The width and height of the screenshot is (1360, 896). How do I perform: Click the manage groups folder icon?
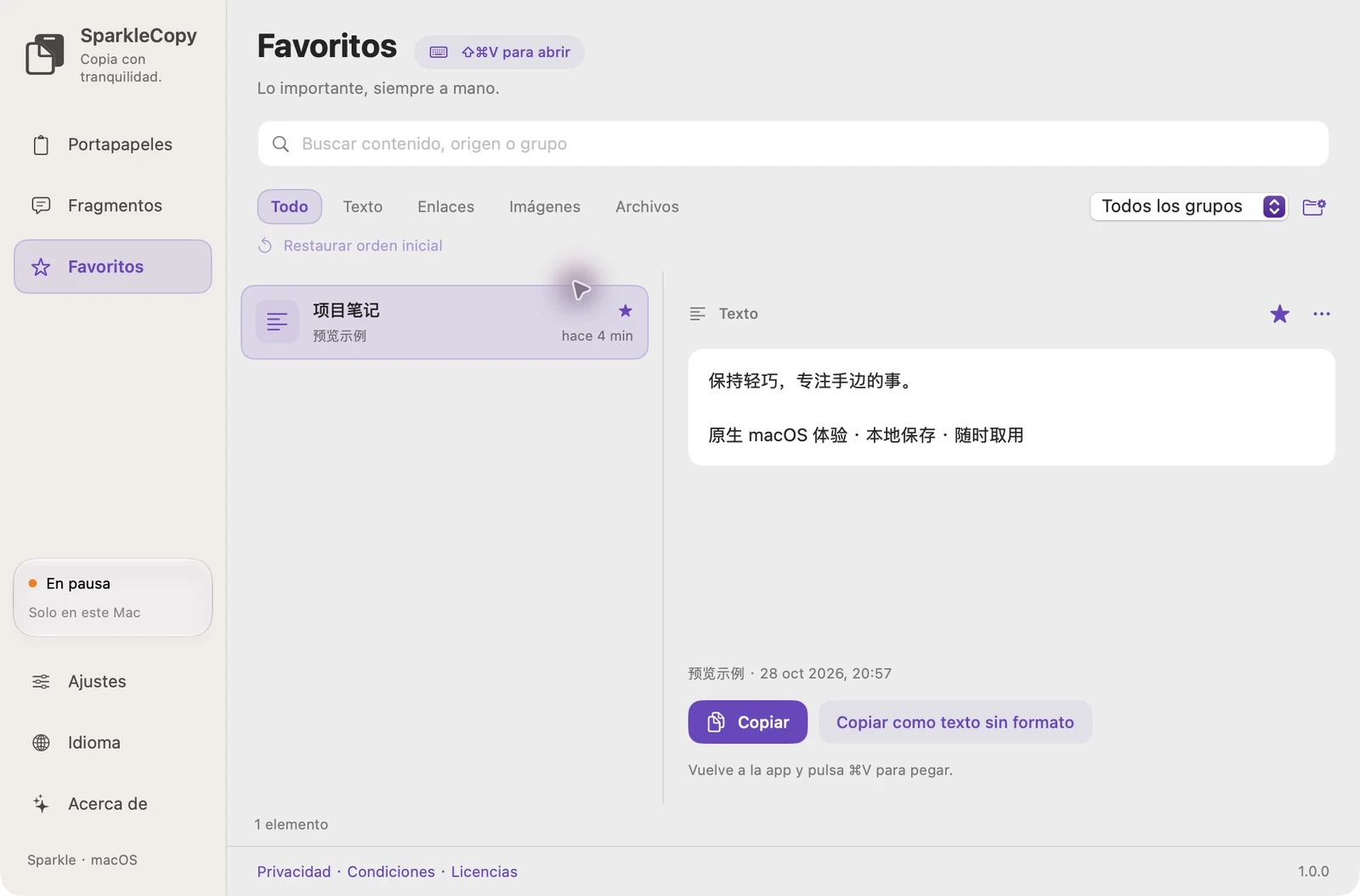pyautogui.click(x=1314, y=207)
